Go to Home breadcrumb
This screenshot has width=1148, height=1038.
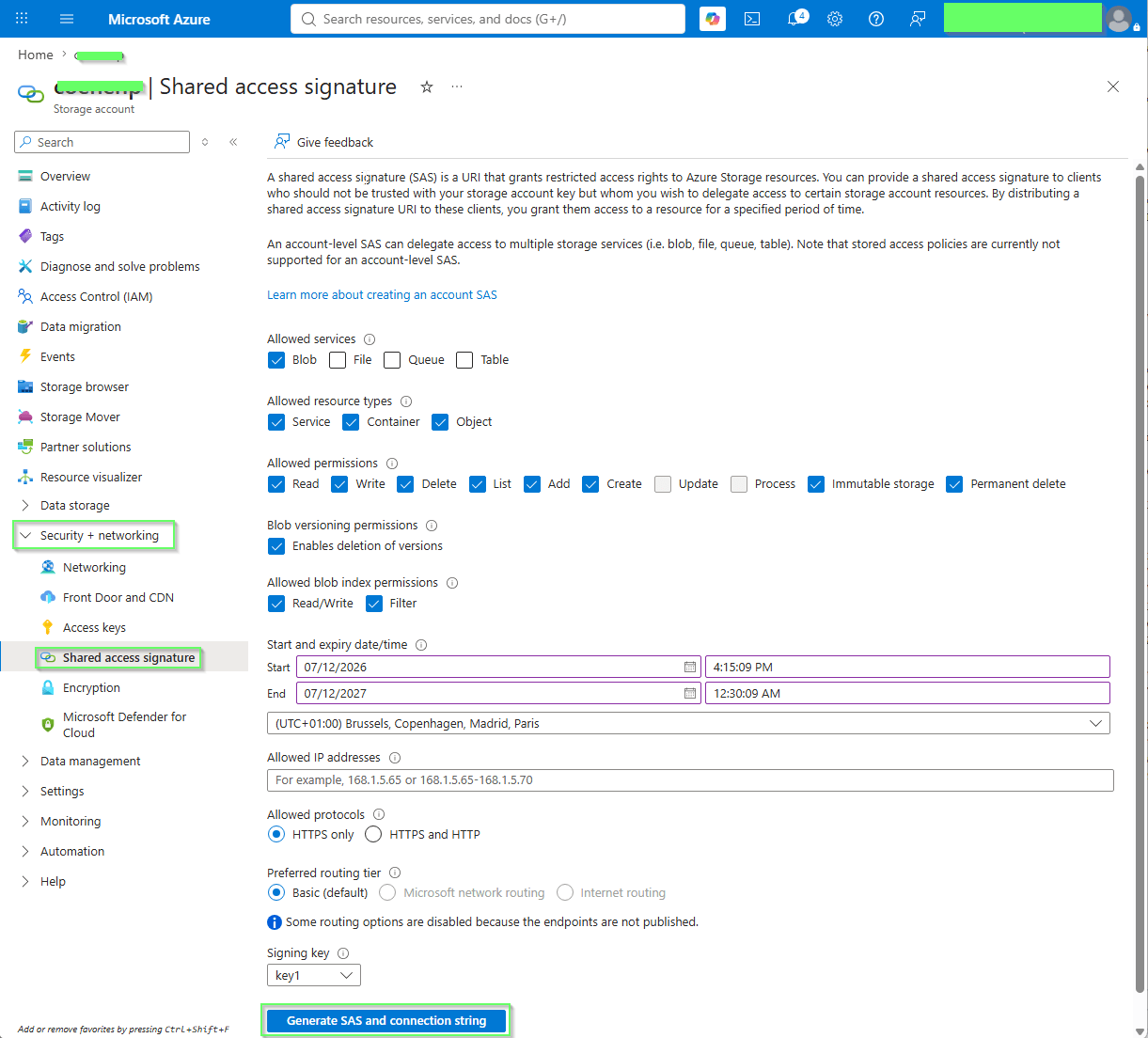pos(36,55)
